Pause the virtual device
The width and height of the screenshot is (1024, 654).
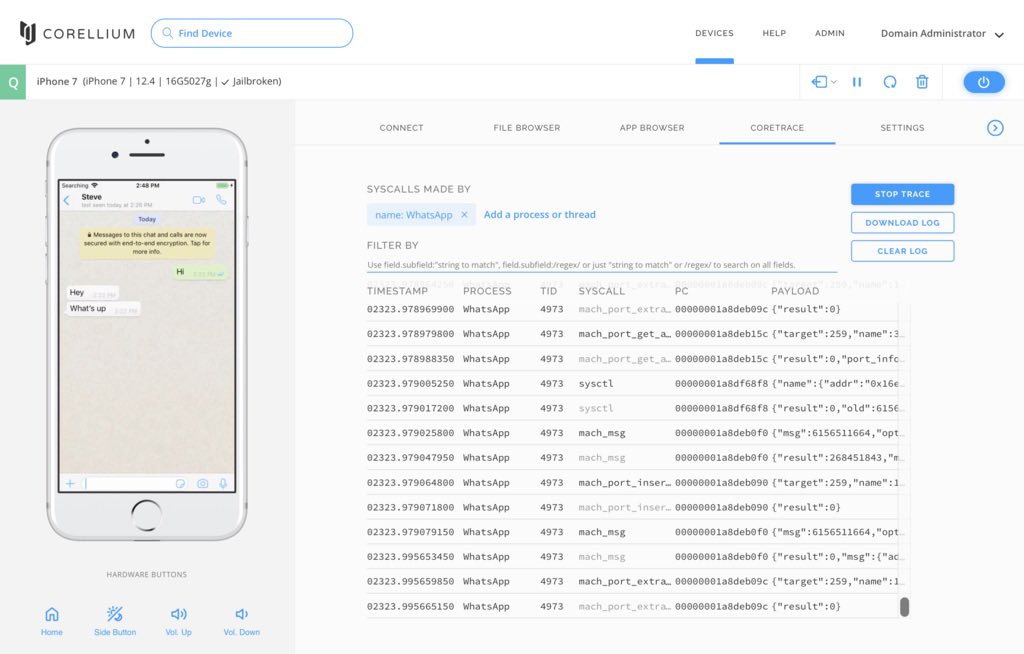857,82
